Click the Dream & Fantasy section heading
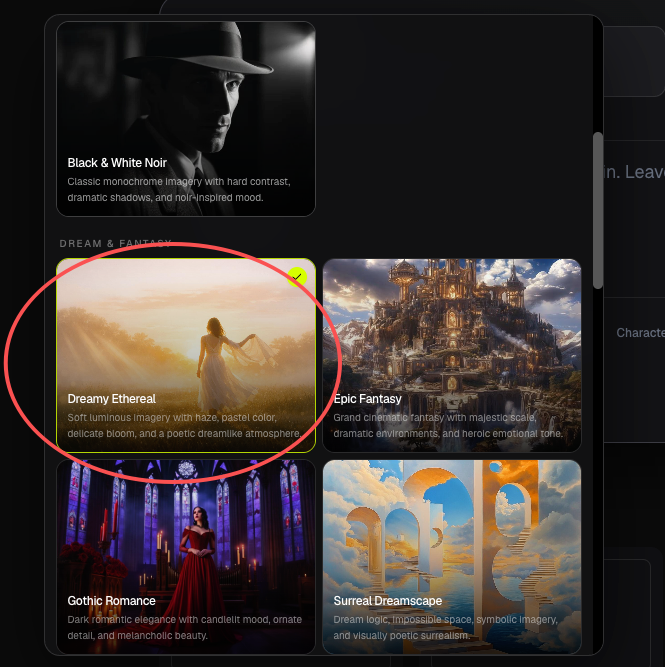Image resolution: width=665 pixels, height=667 pixels. click(115, 243)
